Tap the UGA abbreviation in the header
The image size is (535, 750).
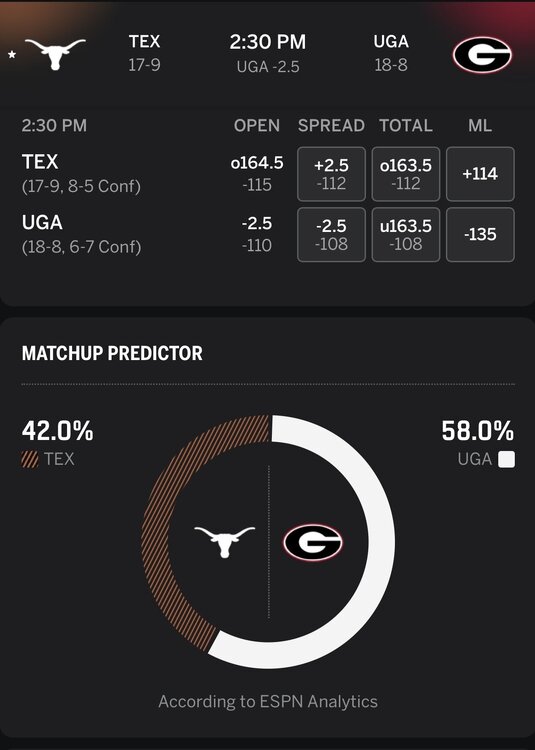pos(391,42)
